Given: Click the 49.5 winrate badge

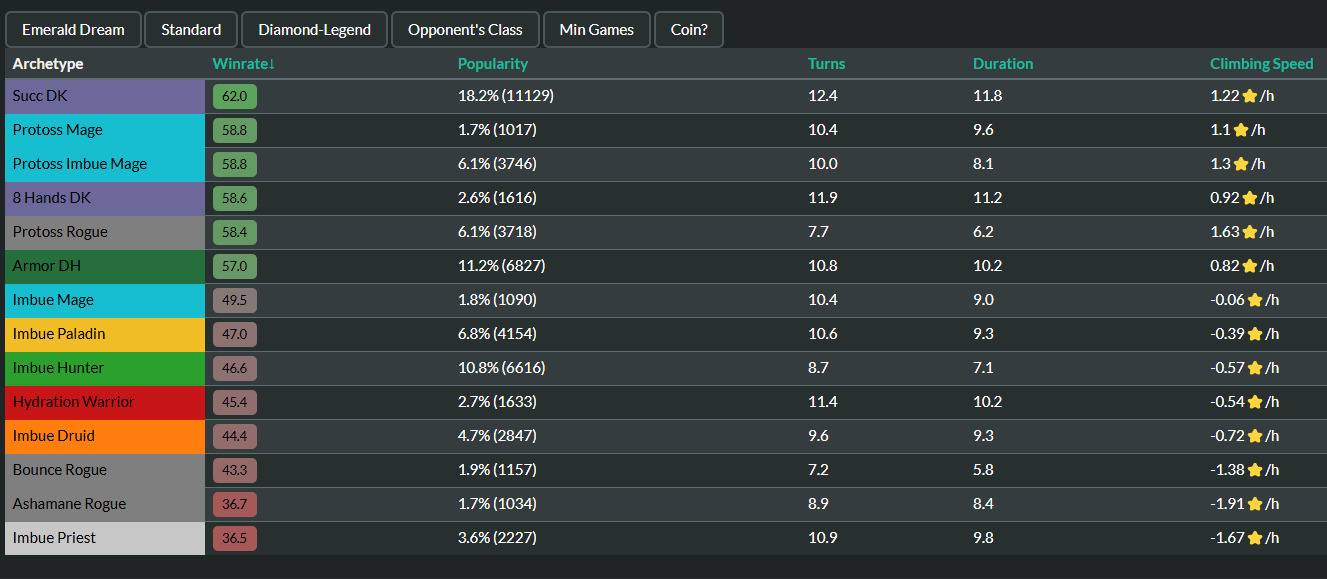Looking at the screenshot, I should coord(235,301).
